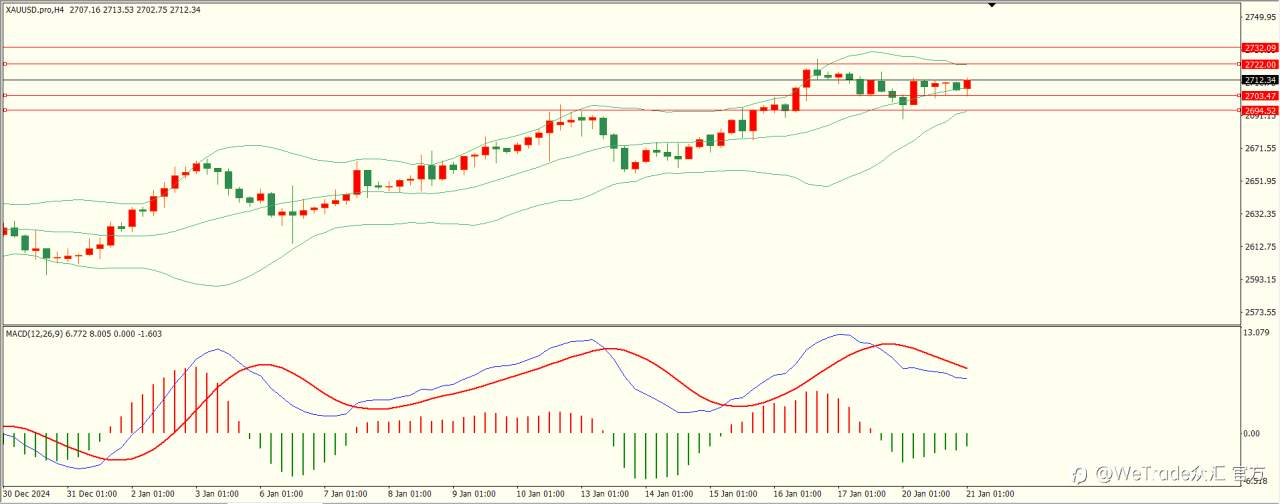1280x504 pixels.
Task: Click the 15 Jan 01:00 date label
Action: tap(731, 494)
